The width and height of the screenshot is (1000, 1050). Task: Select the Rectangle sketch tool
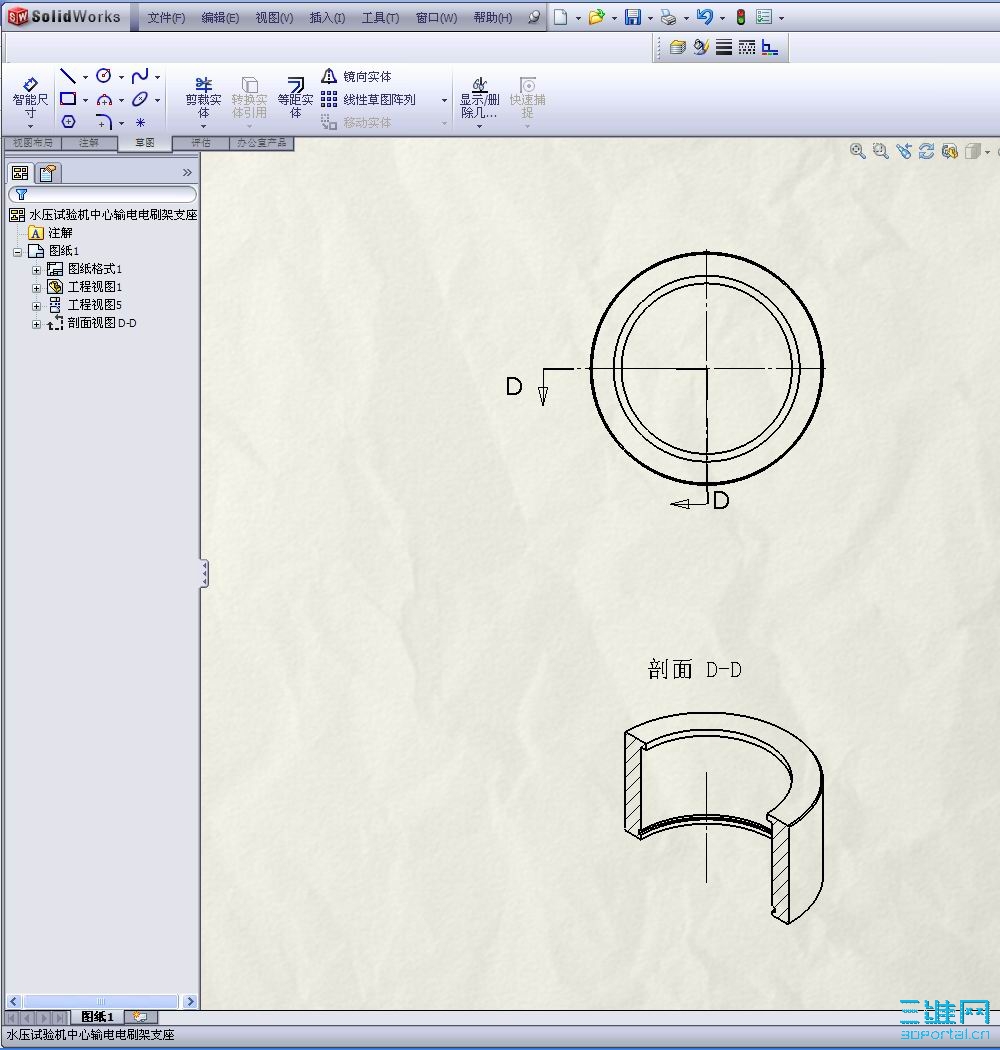point(68,99)
